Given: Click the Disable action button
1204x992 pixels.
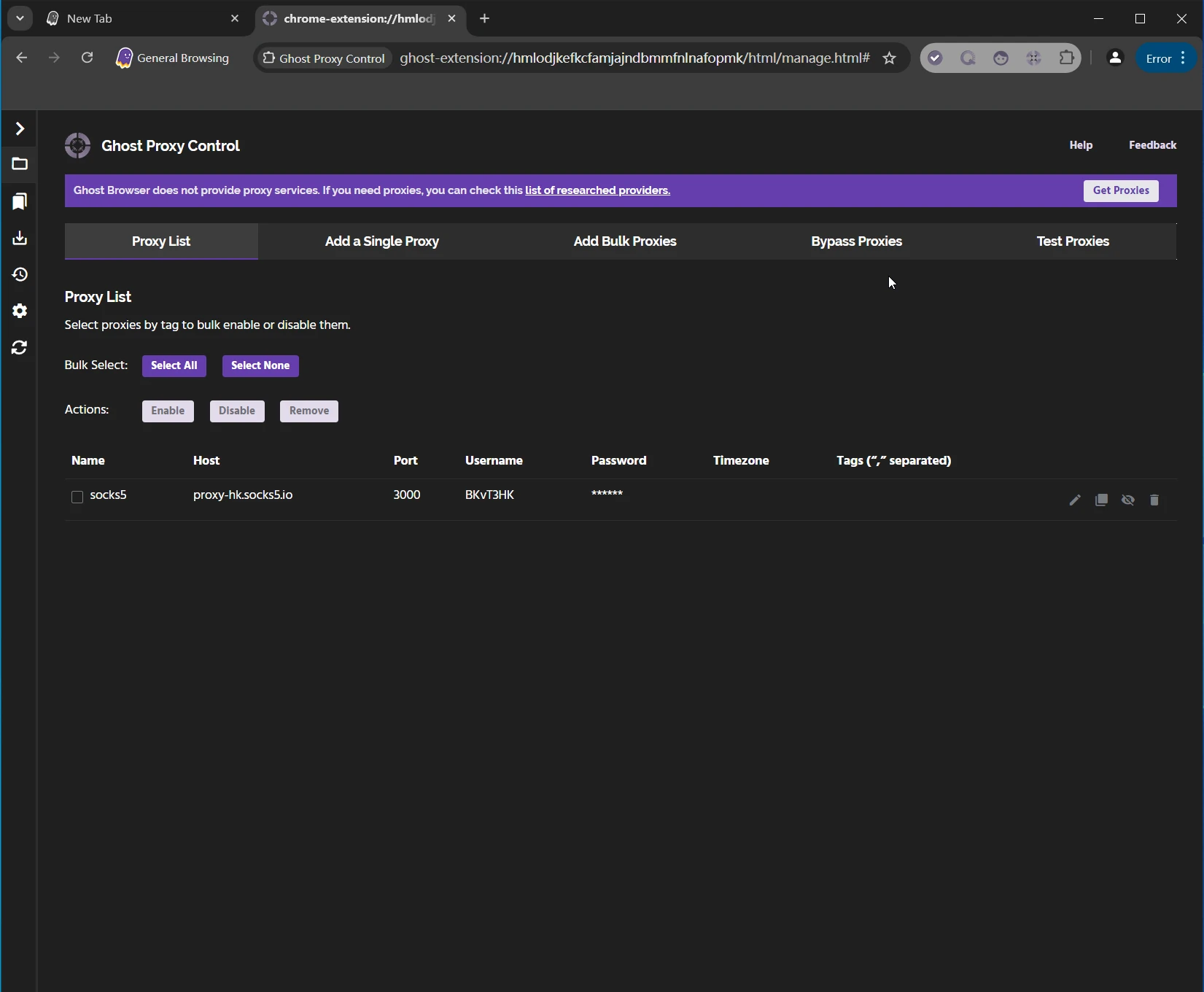Looking at the screenshot, I should pyautogui.click(x=237, y=411).
